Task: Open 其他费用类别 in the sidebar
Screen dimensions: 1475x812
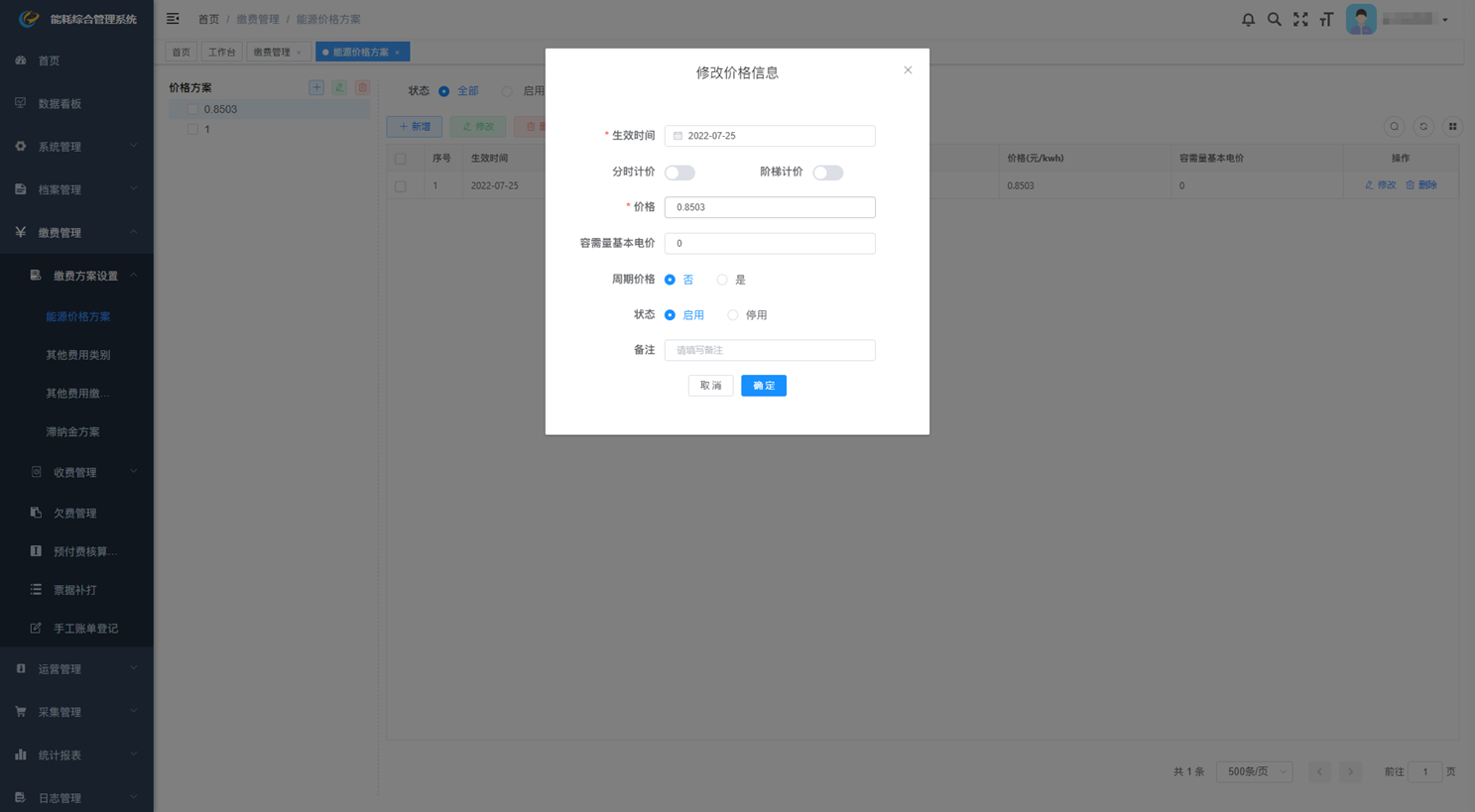Action: tap(78, 355)
